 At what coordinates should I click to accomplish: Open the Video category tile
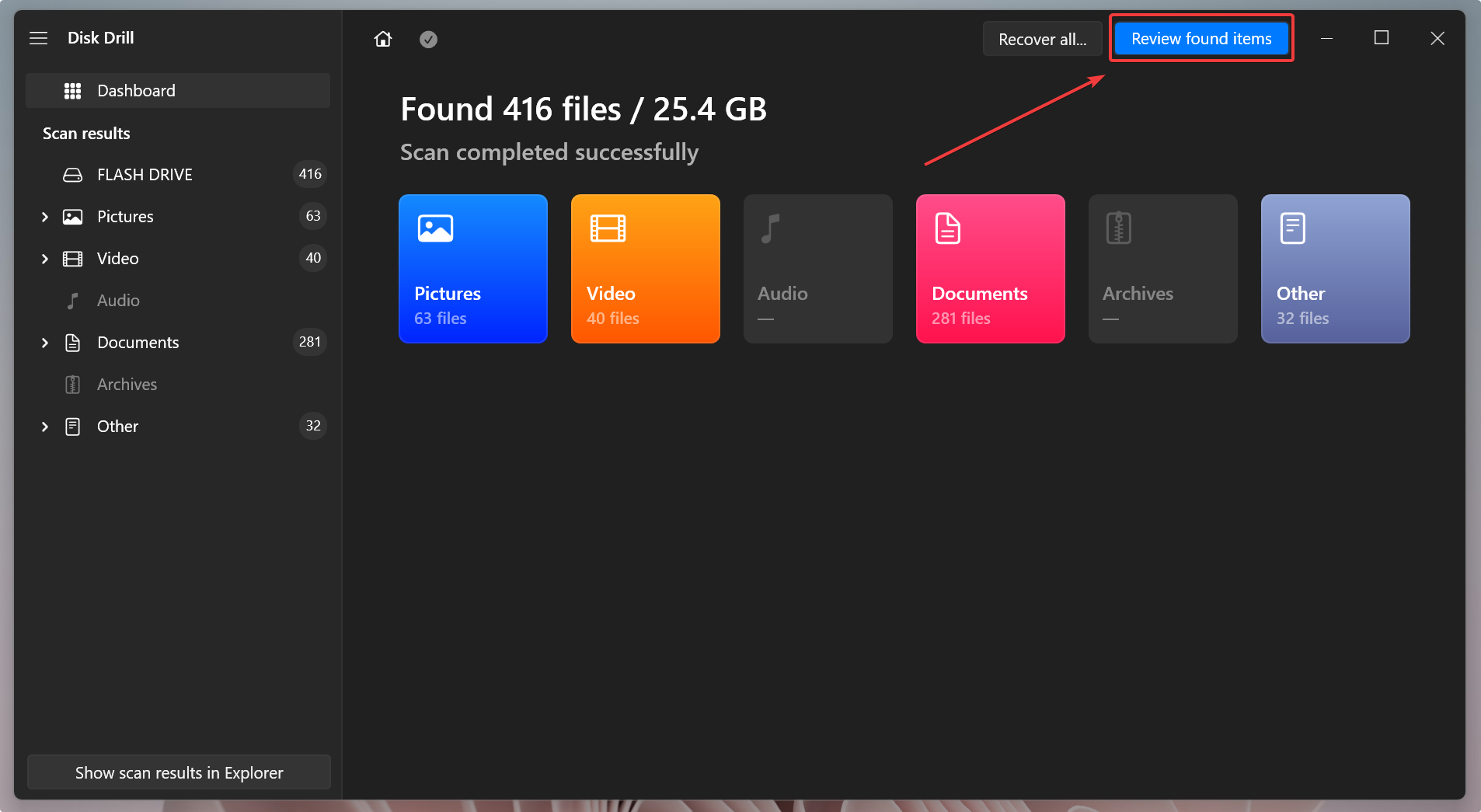click(x=645, y=268)
